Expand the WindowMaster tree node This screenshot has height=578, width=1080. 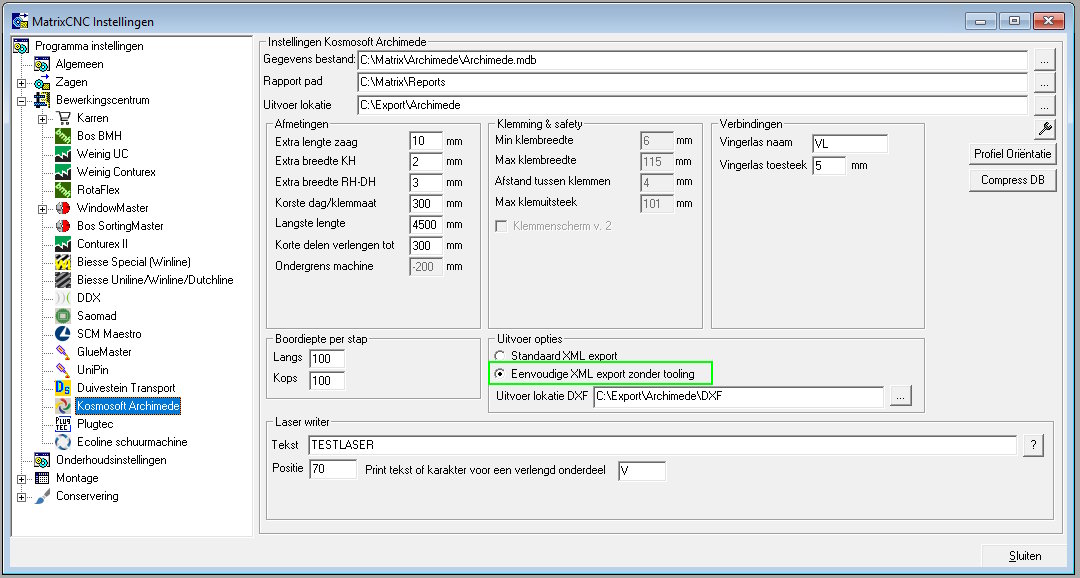pyautogui.click(x=43, y=209)
